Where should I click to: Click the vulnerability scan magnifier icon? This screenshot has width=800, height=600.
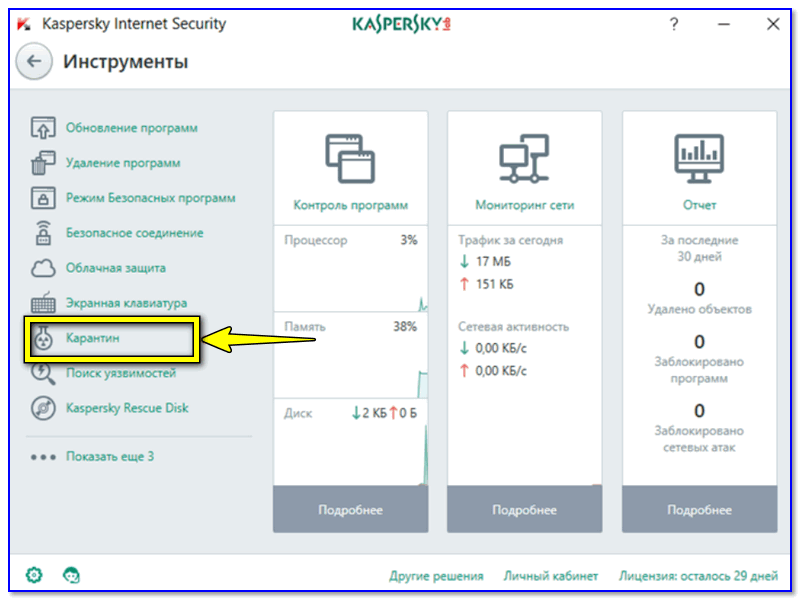[x=43, y=373]
